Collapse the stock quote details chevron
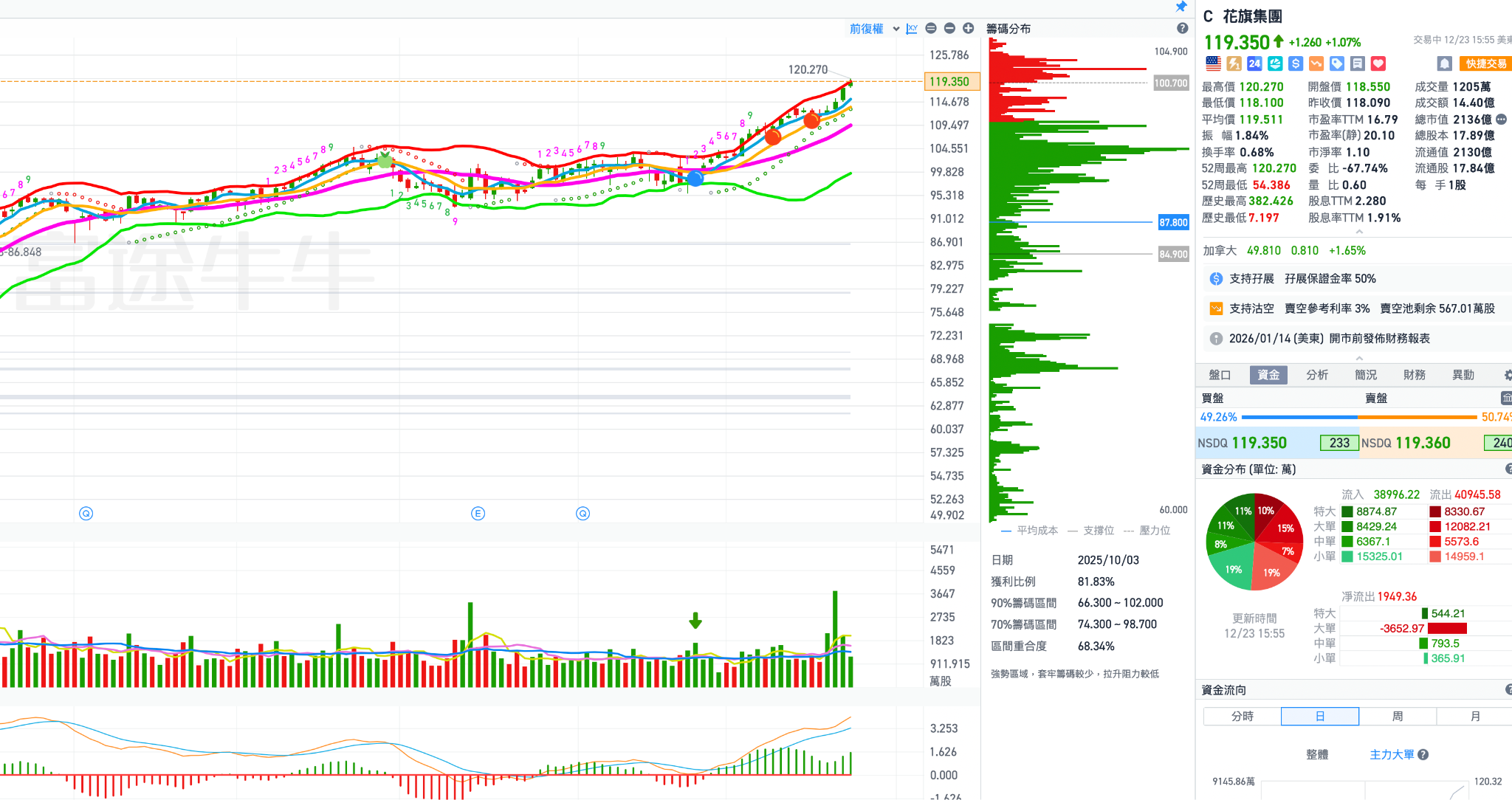Screen dimensions: 1512x800 1359,232
